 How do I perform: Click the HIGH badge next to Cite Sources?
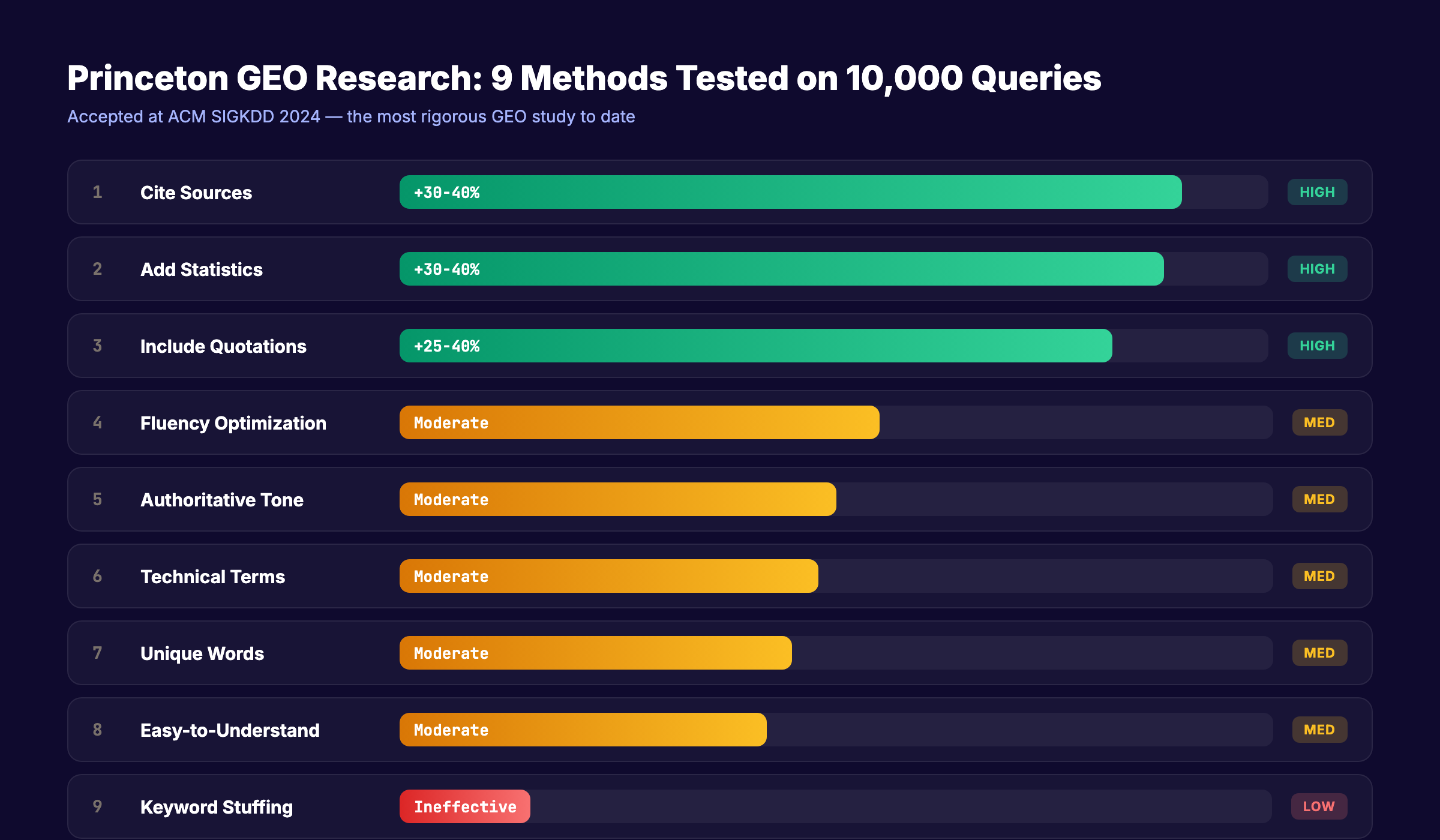click(1318, 192)
